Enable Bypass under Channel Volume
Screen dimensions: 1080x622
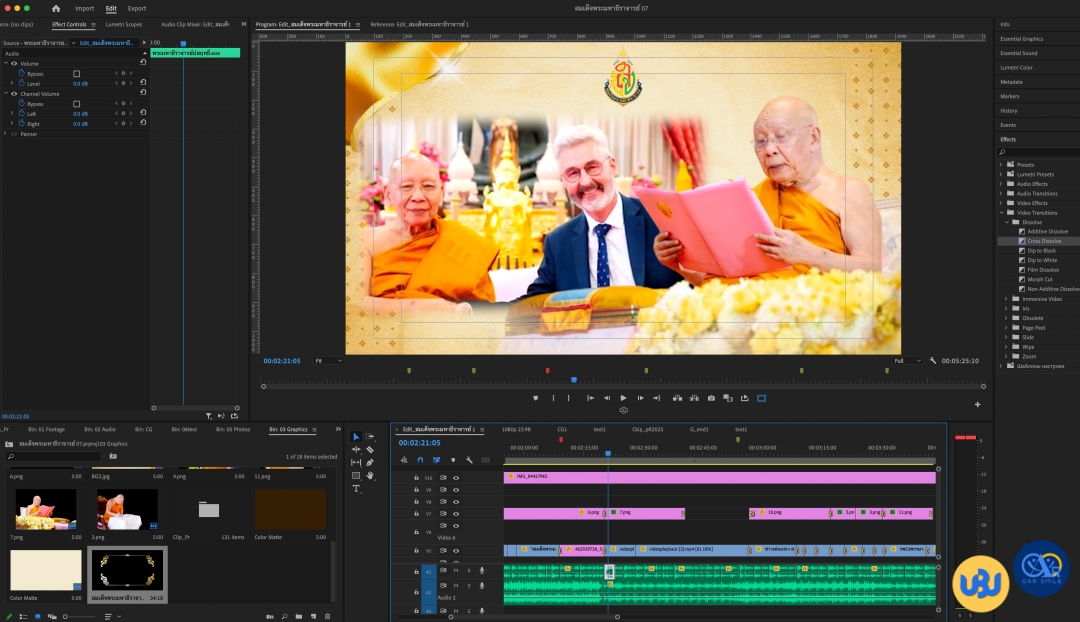(76, 104)
